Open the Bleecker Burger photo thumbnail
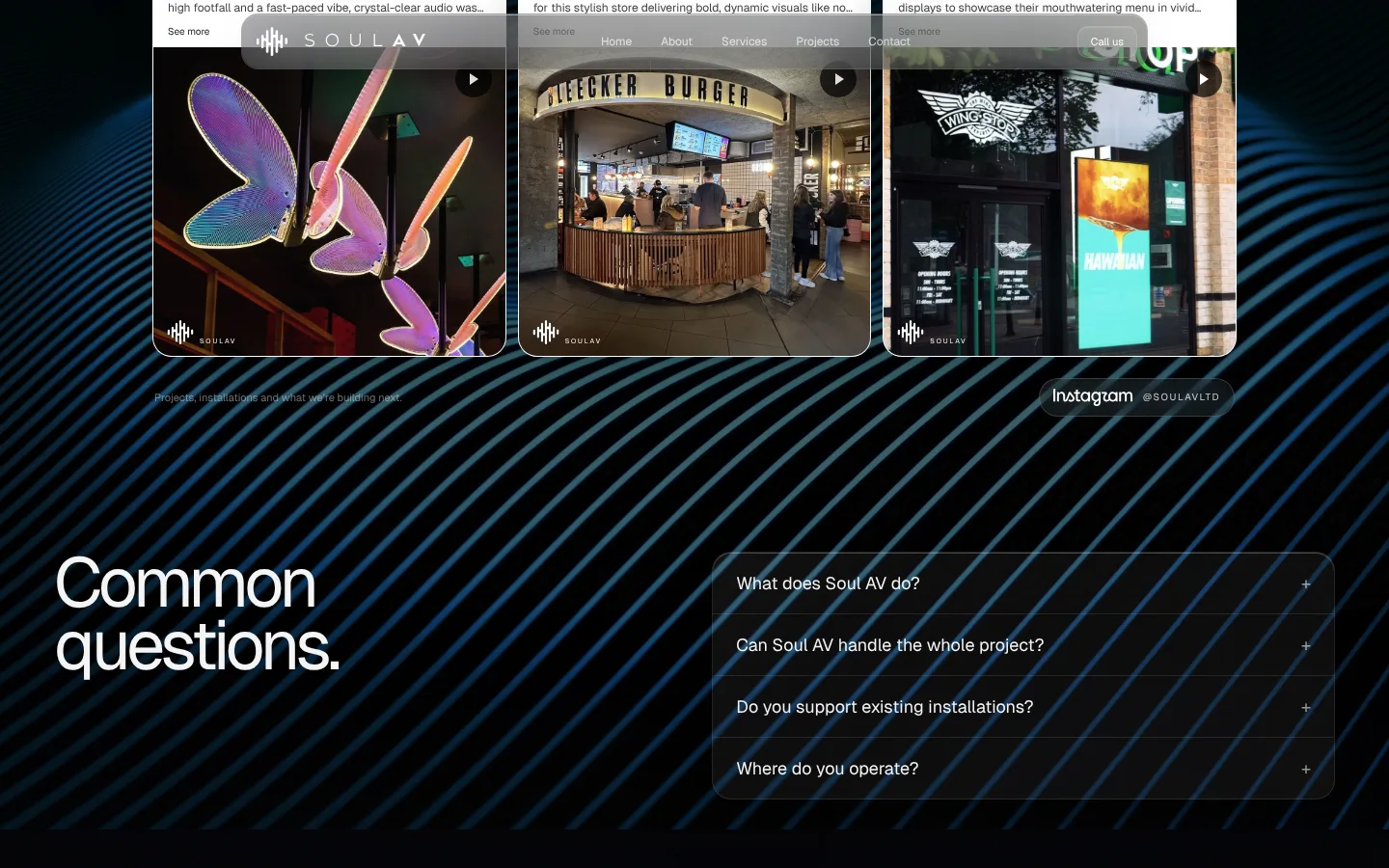1389x868 pixels. (694, 202)
